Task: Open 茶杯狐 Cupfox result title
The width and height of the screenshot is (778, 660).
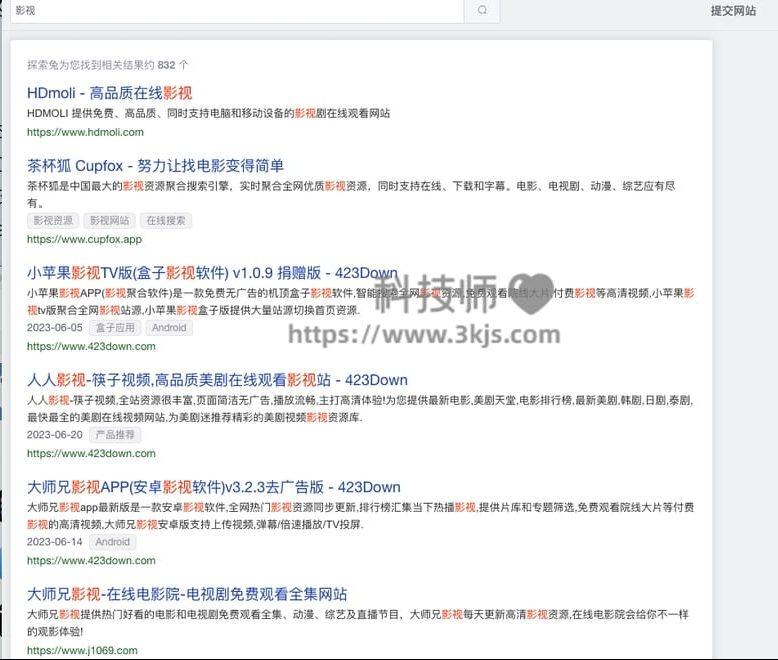Action: (155, 166)
